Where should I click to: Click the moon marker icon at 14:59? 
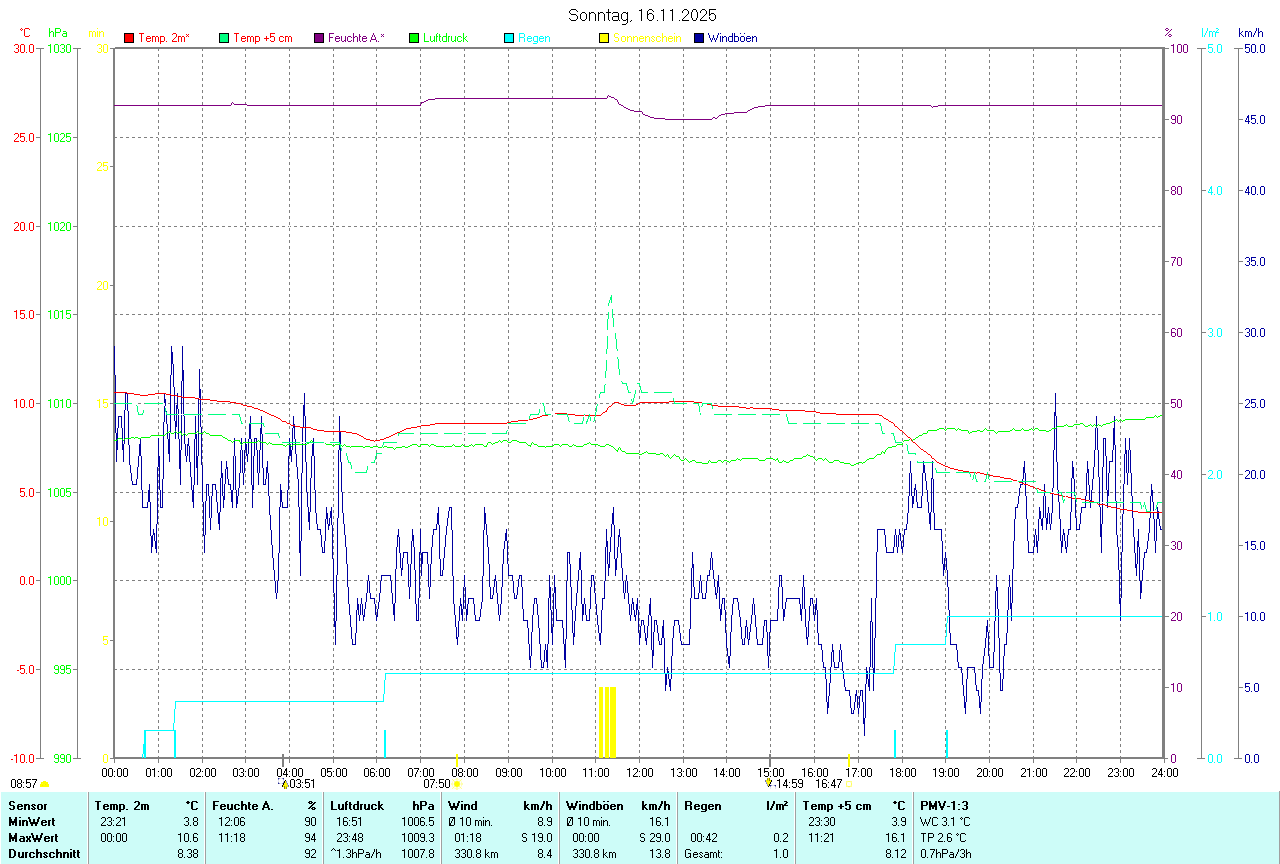coord(769,784)
